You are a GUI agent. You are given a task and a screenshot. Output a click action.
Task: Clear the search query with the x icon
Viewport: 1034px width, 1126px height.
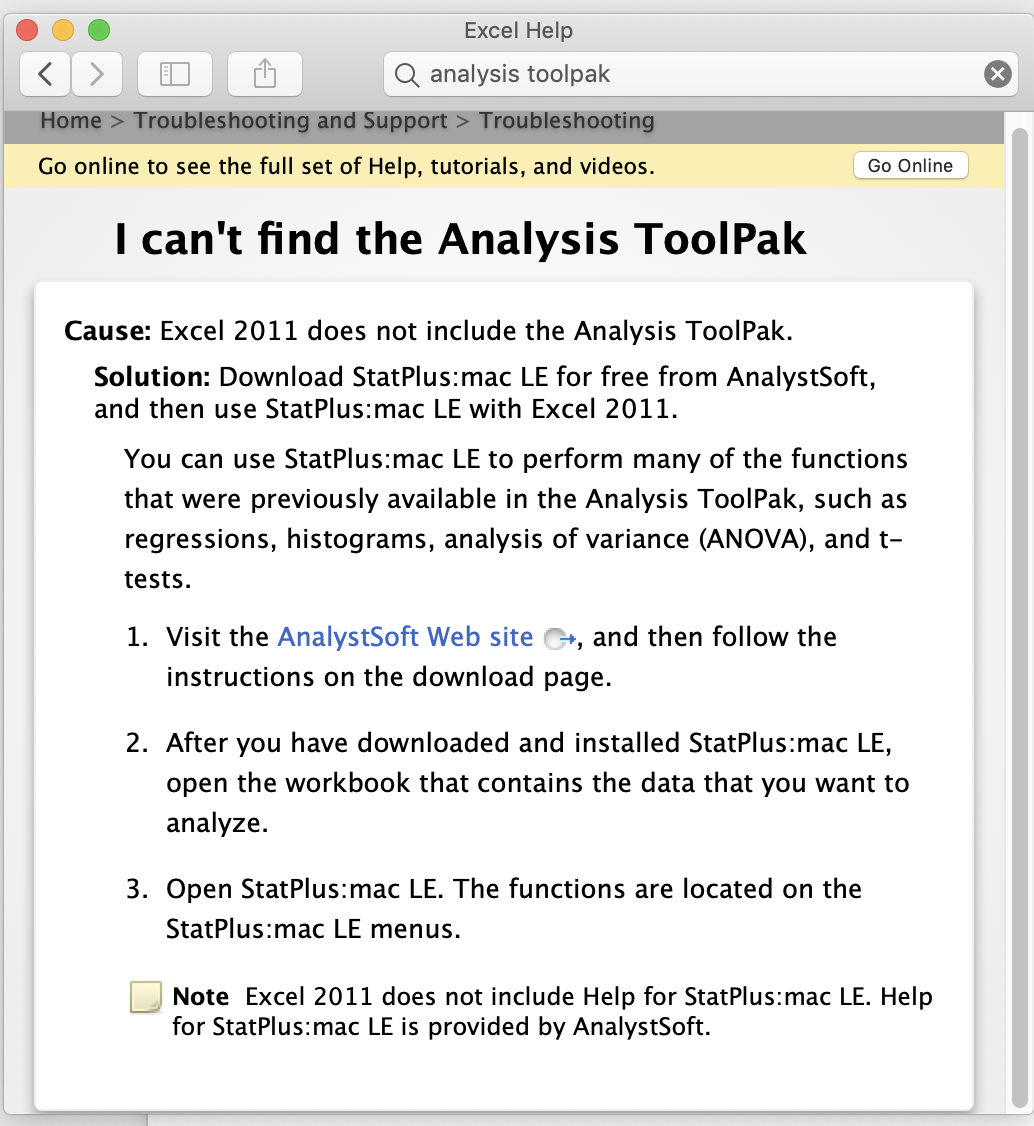pos(997,73)
